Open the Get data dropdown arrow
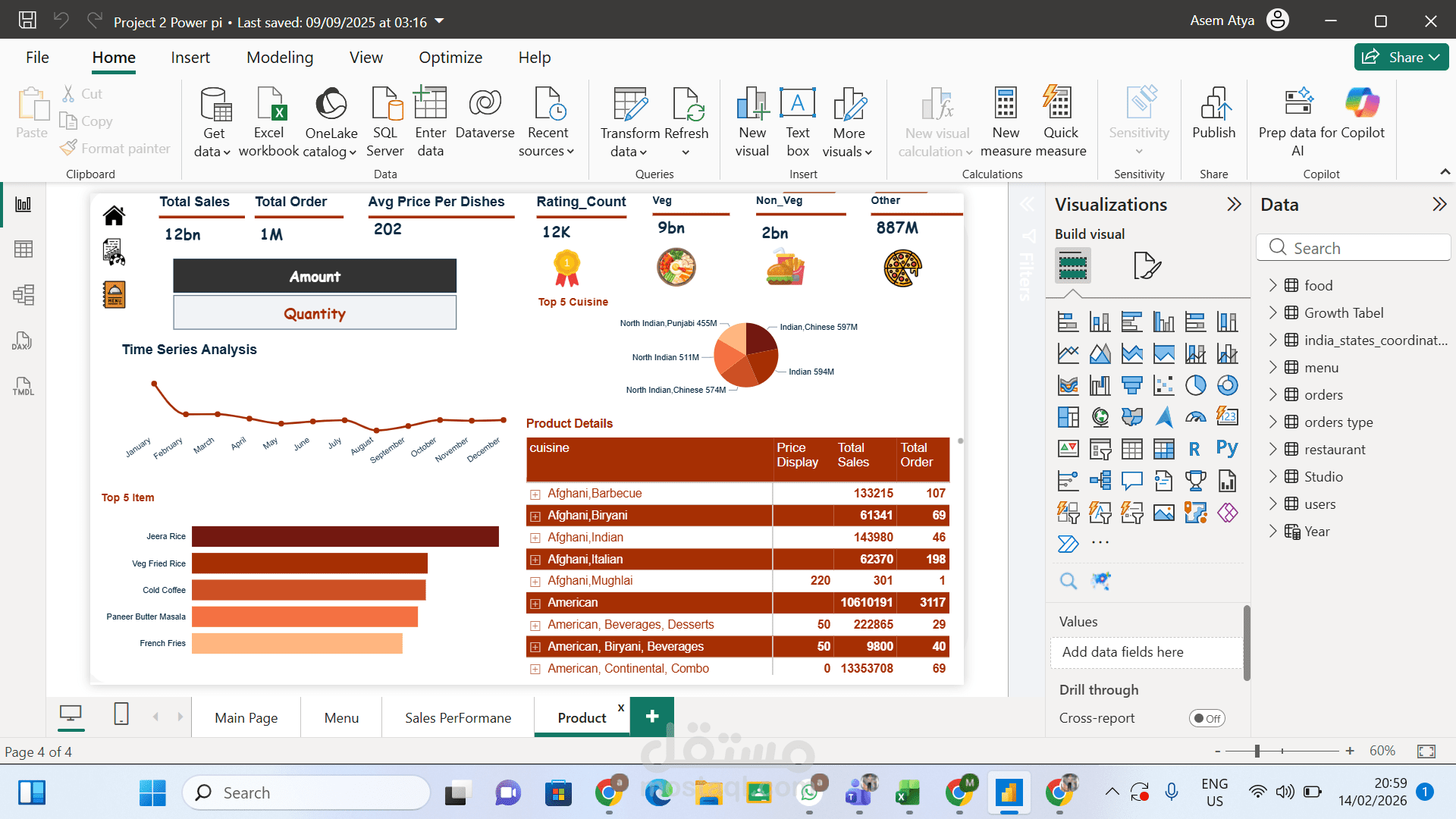 pyautogui.click(x=226, y=152)
